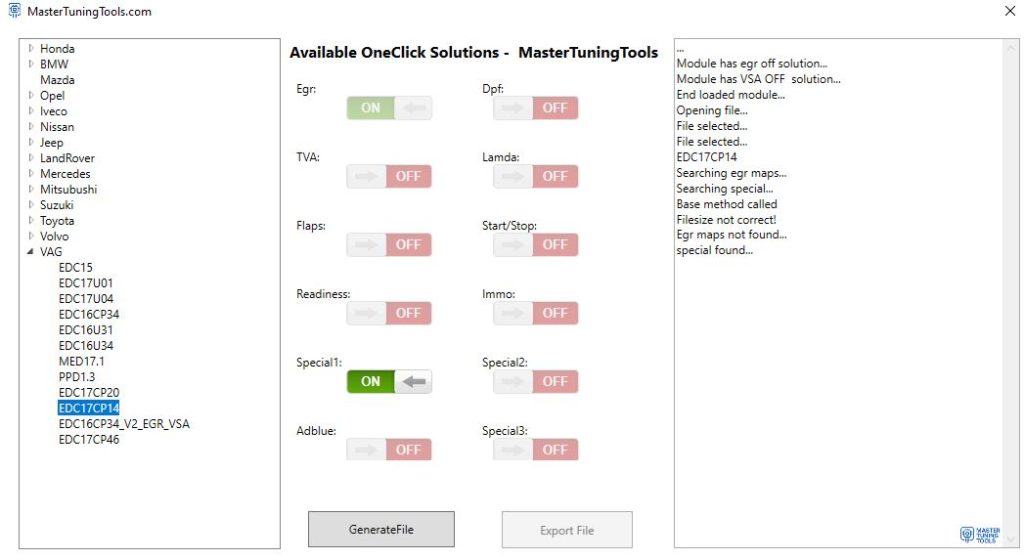Toggle the Start/Stop switch
The height and width of the screenshot is (560, 1024).
coord(536,244)
